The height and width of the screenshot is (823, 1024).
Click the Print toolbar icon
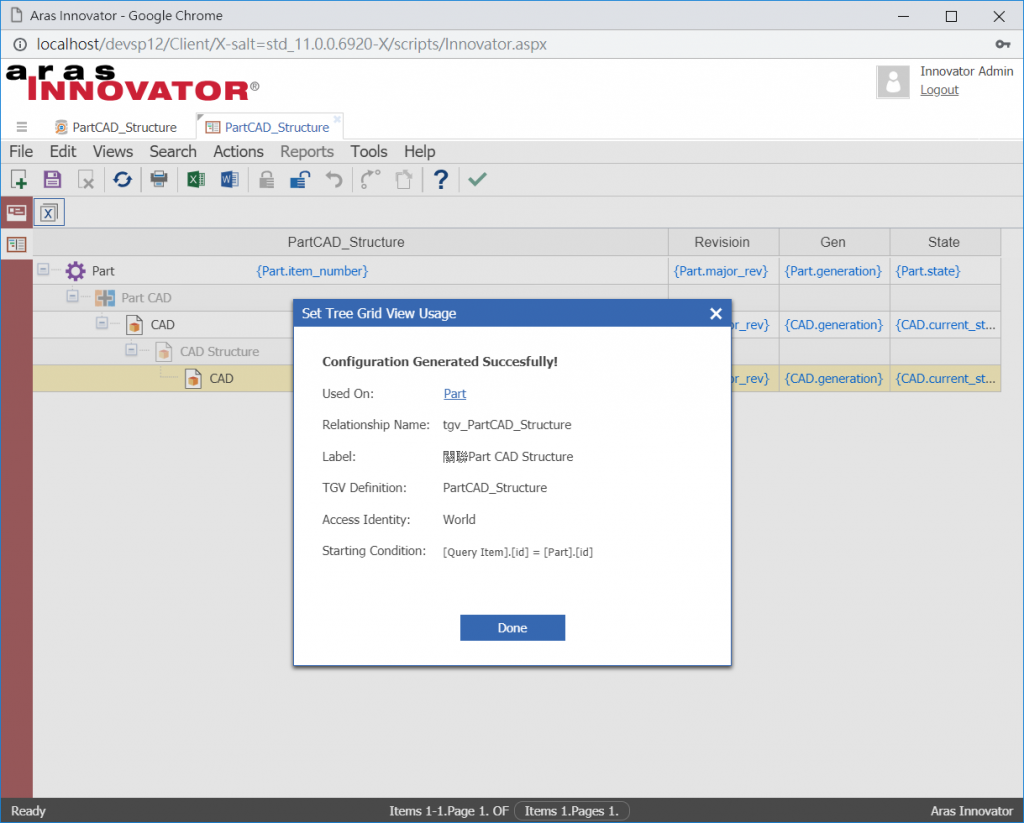click(159, 179)
